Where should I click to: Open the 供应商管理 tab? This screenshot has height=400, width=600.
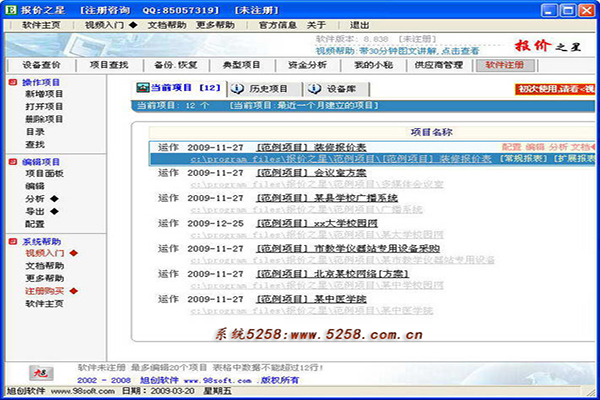(x=438, y=65)
